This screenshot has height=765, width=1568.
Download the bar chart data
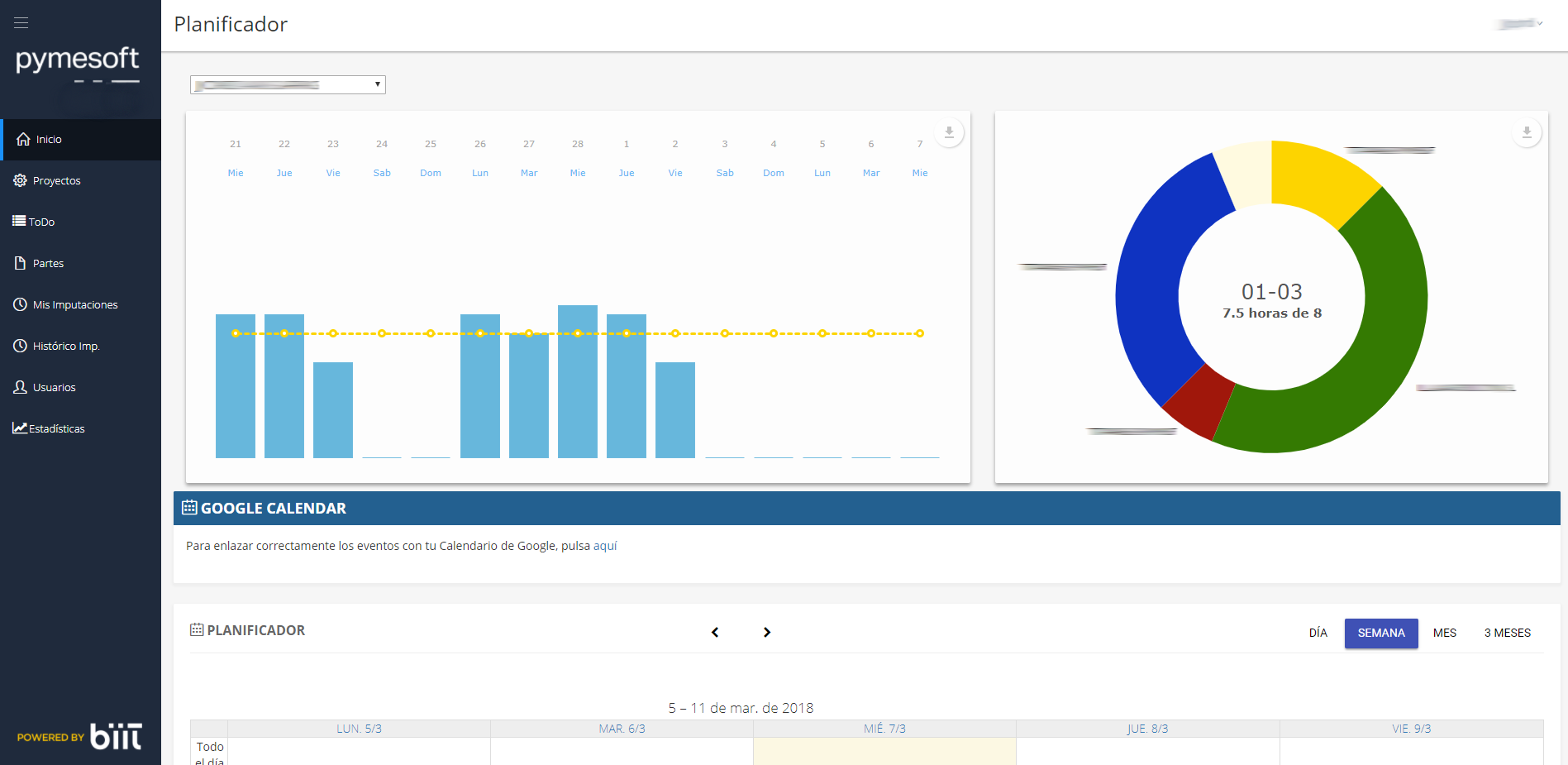pos(949,132)
